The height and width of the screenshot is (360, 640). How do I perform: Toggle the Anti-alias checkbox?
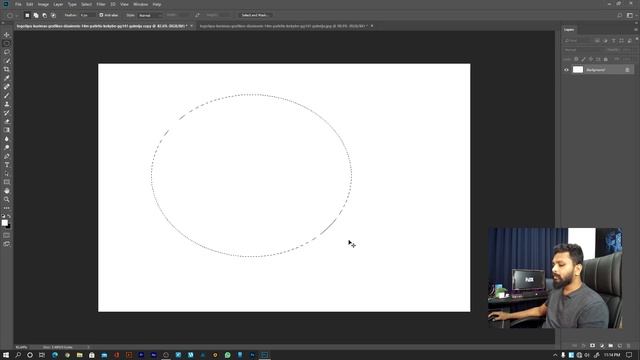click(101, 15)
